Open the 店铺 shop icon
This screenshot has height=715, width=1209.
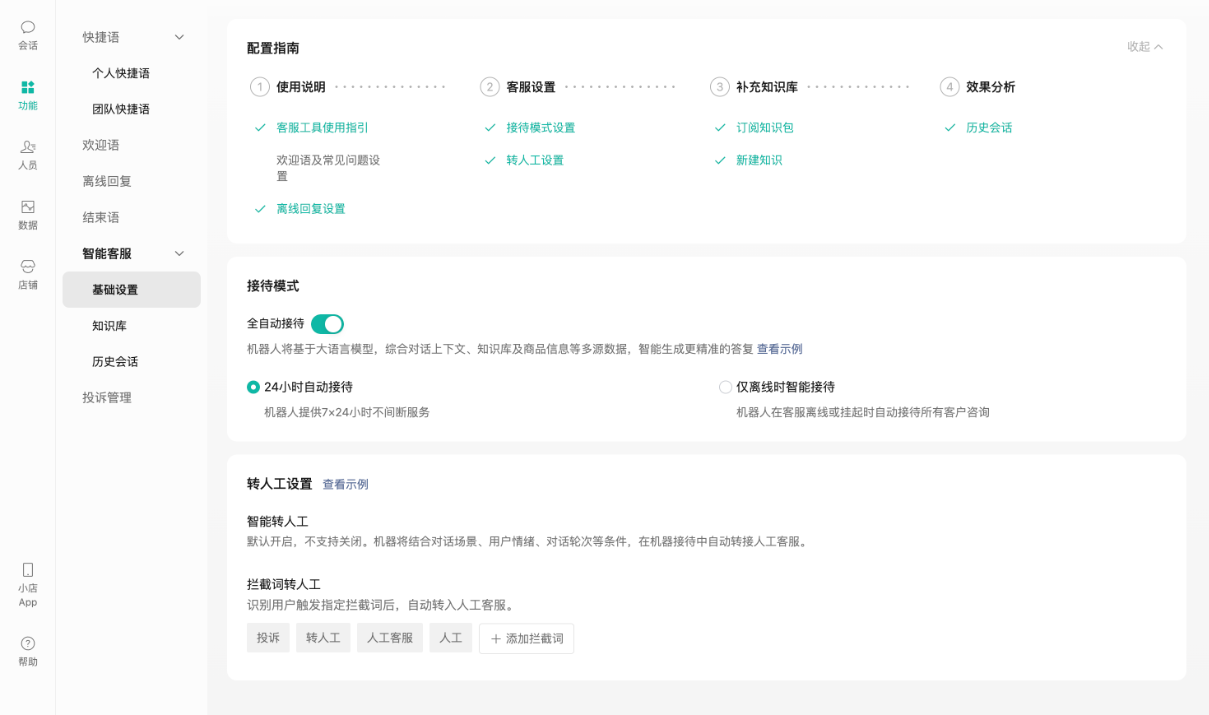[27, 267]
